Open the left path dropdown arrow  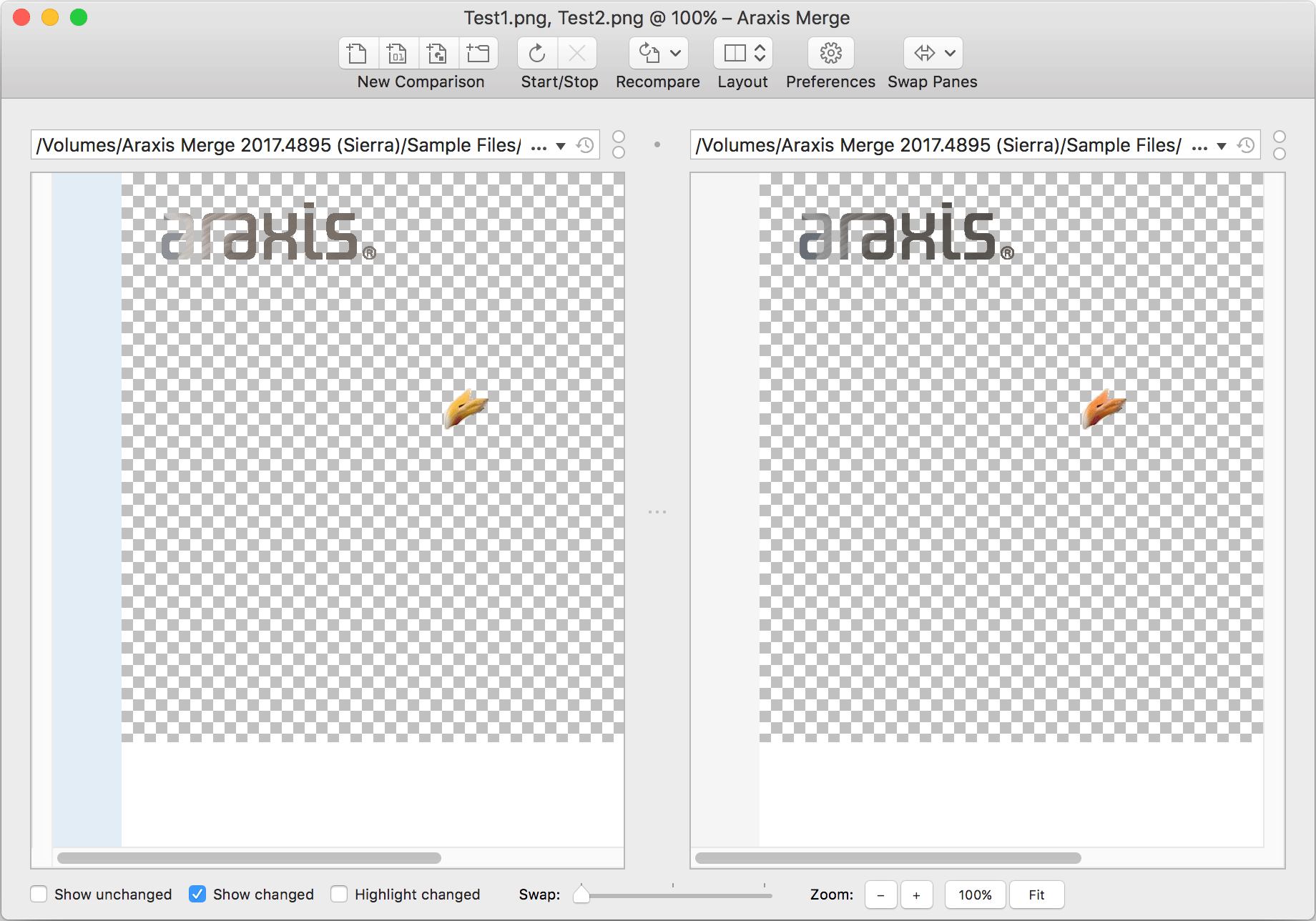(x=561, y=144)
